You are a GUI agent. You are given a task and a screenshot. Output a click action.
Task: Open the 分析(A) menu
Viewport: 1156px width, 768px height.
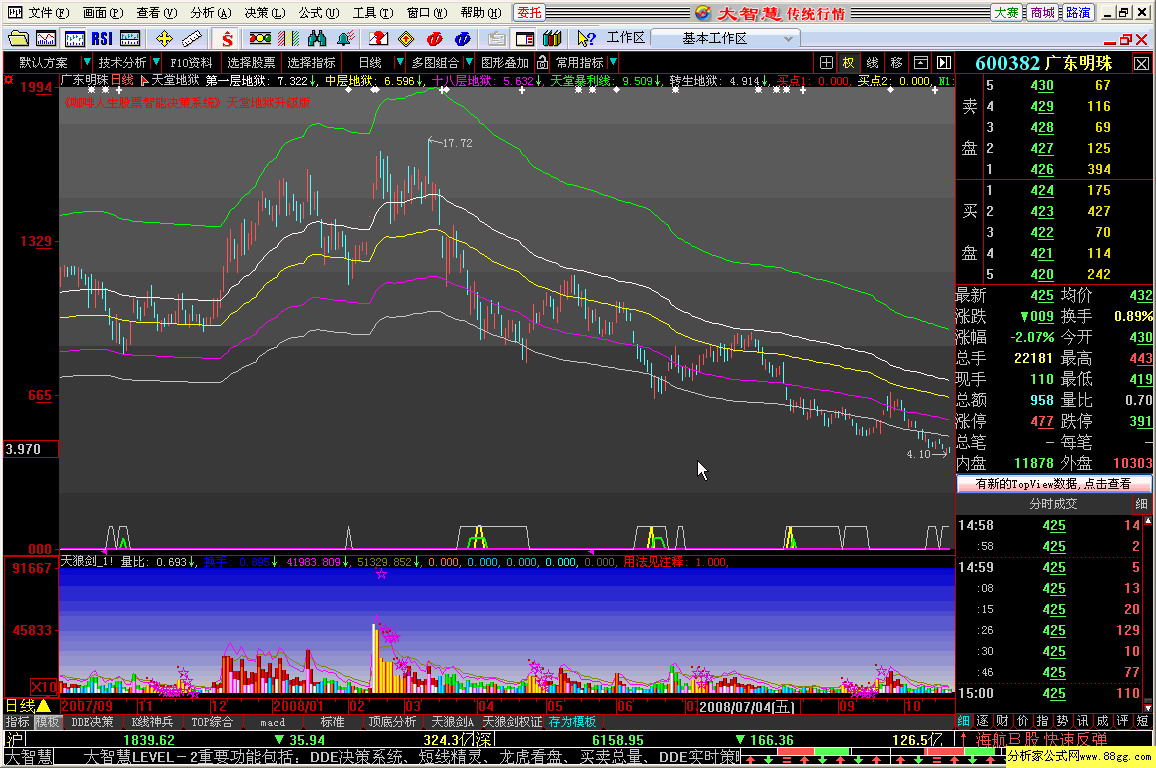[211, 13]
